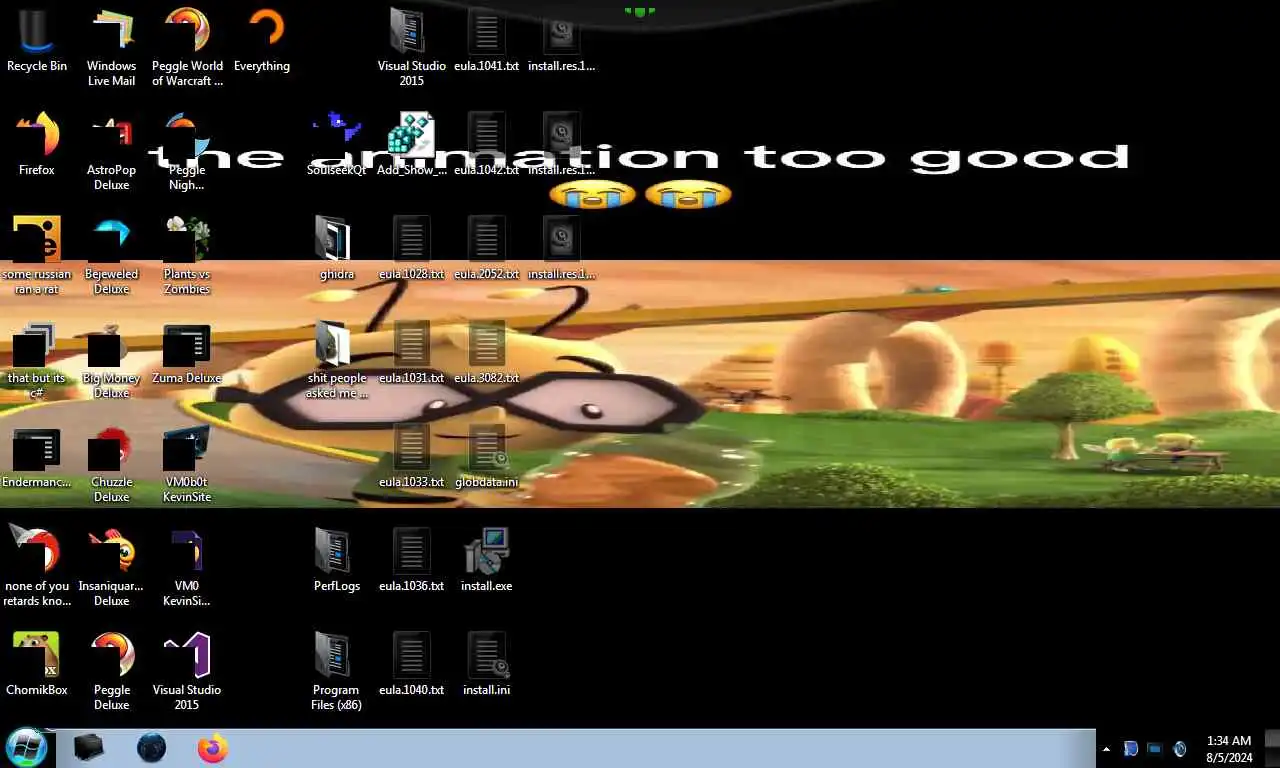Select the eula.1040.txt file
Image resolution: width=1280 pixels, height=768 pixels.
coord(412,666)
